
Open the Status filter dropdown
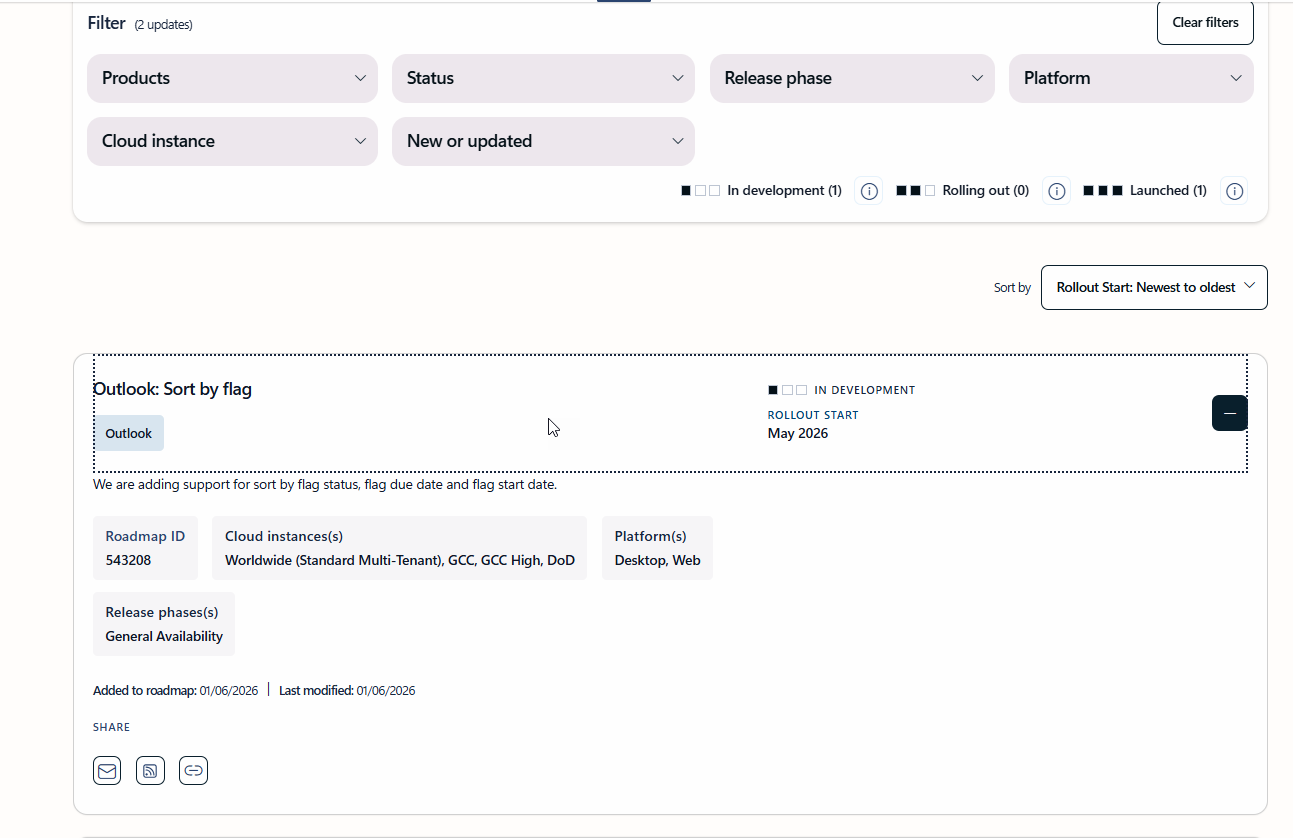(x=543, y=78)
